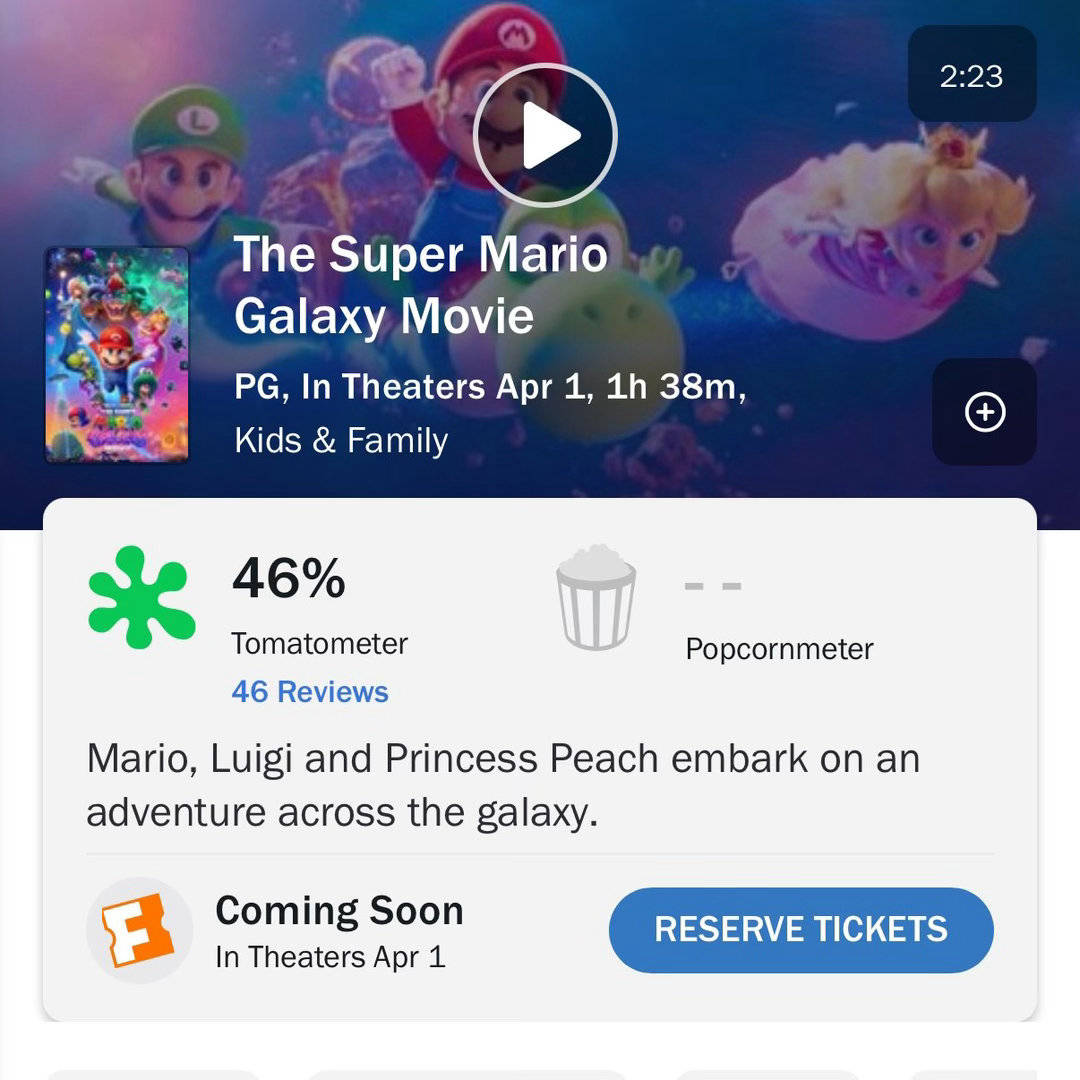The width and height of the screenshot is (1080, 1080).
Task: Select the Coming Soon heading
Action: click(x=340, y=911)
